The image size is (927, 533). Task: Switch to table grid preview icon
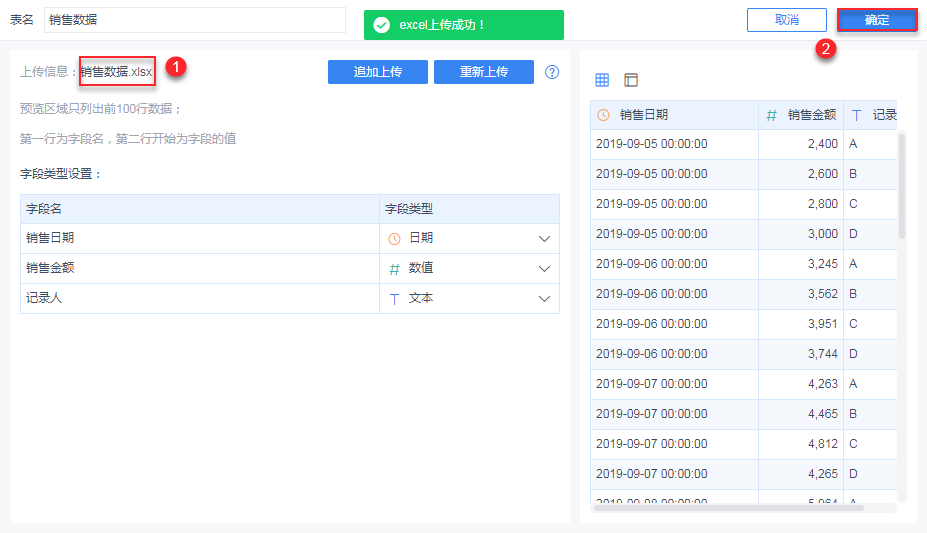coord(602,80)
